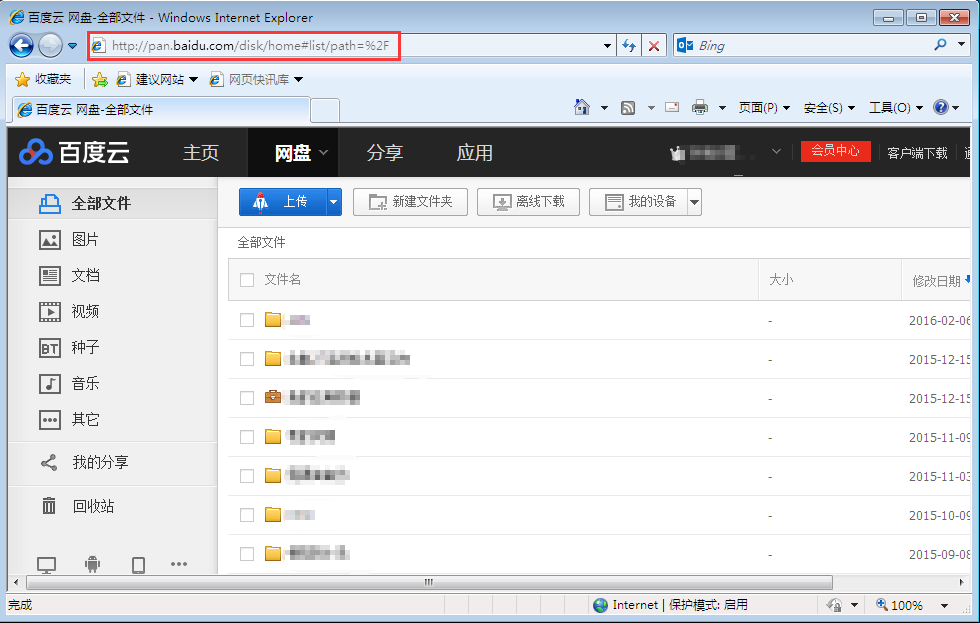Check the folder row dated 2015-09-08
The width and height of the screenshot is (980, 623).
click(x=247, y=554)
